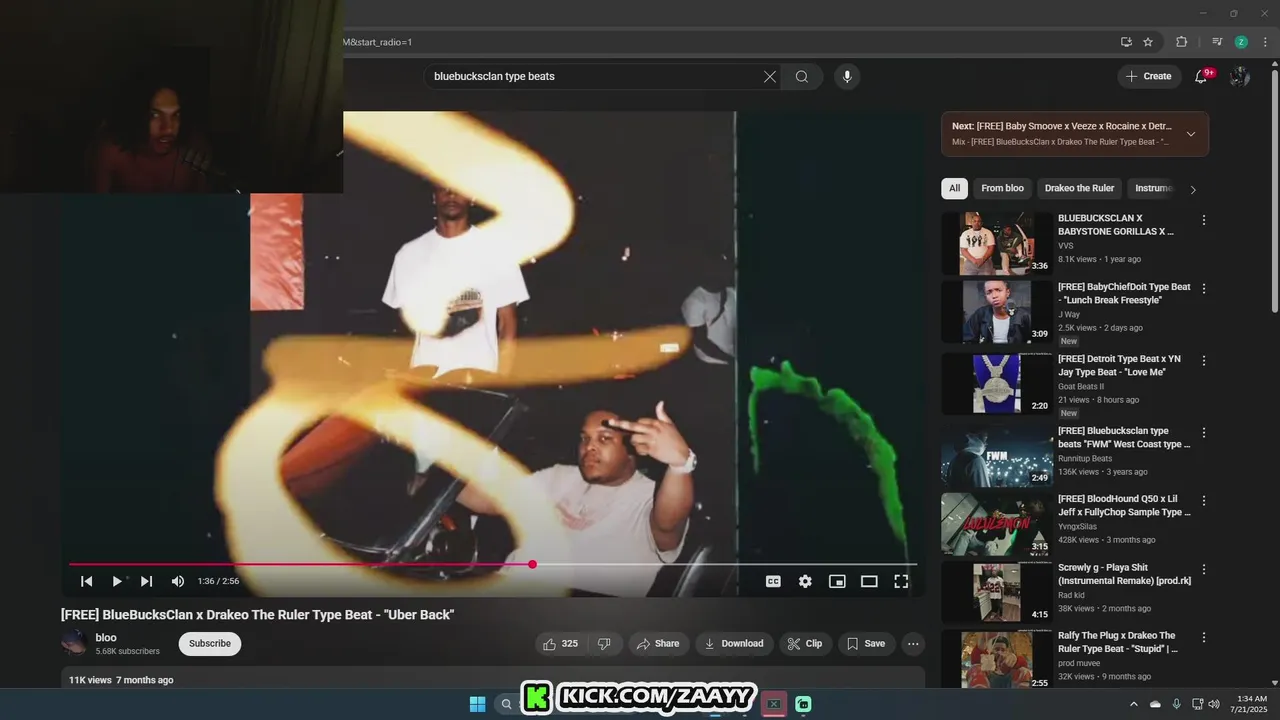Skip to the previous video

87,581
